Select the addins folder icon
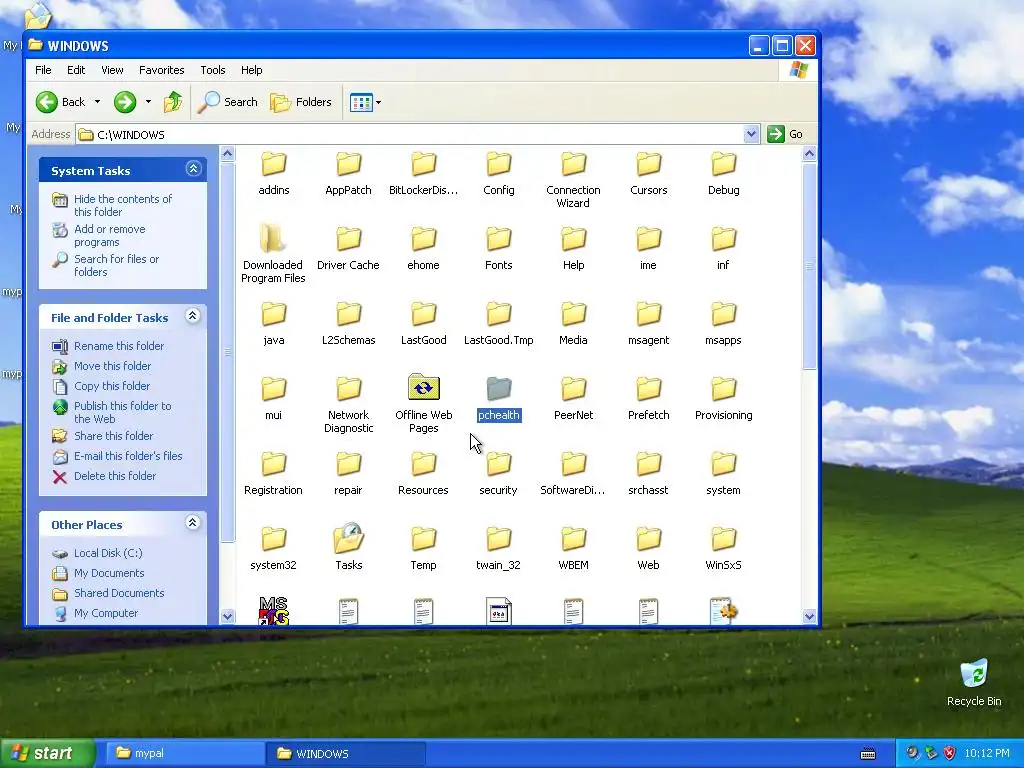Viewport: 1024px width, 768px height. (x=274, y=164)
